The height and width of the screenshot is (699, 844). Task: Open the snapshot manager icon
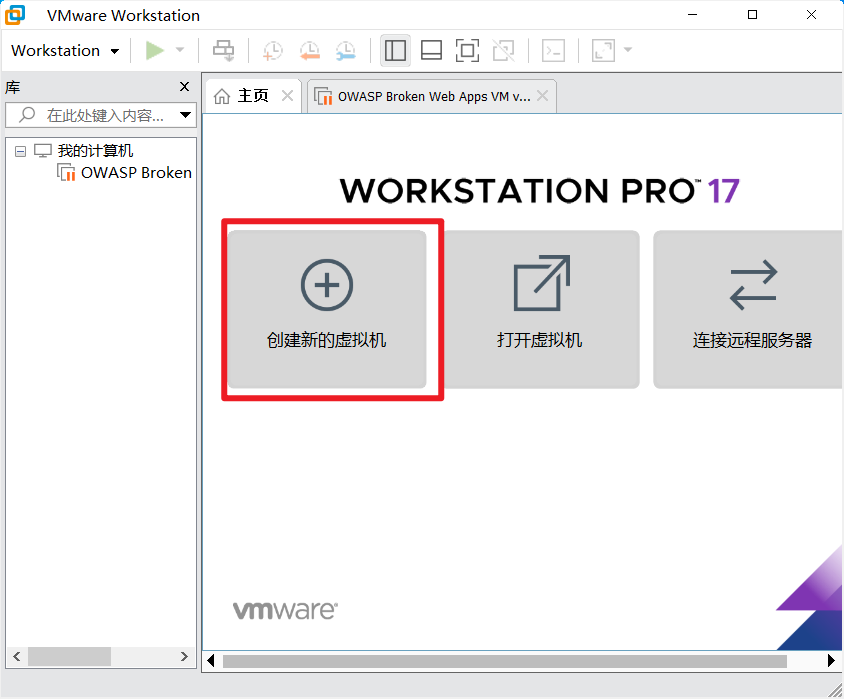tap(346, 51)
